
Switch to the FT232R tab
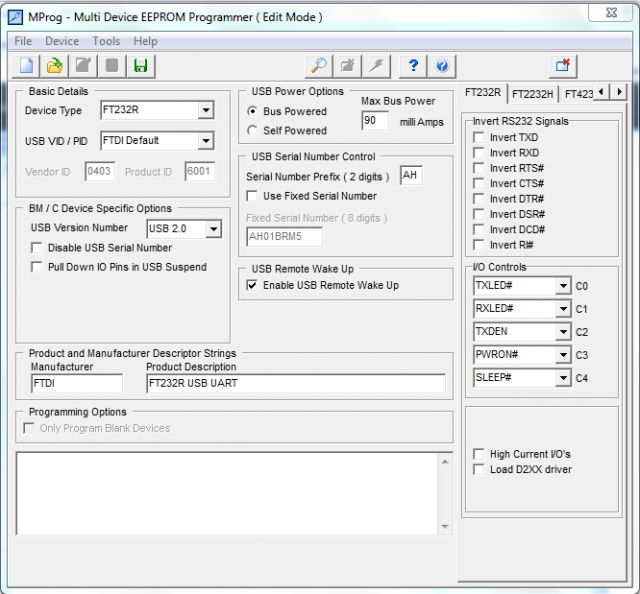pyautogui.click(x=483, y=93)
